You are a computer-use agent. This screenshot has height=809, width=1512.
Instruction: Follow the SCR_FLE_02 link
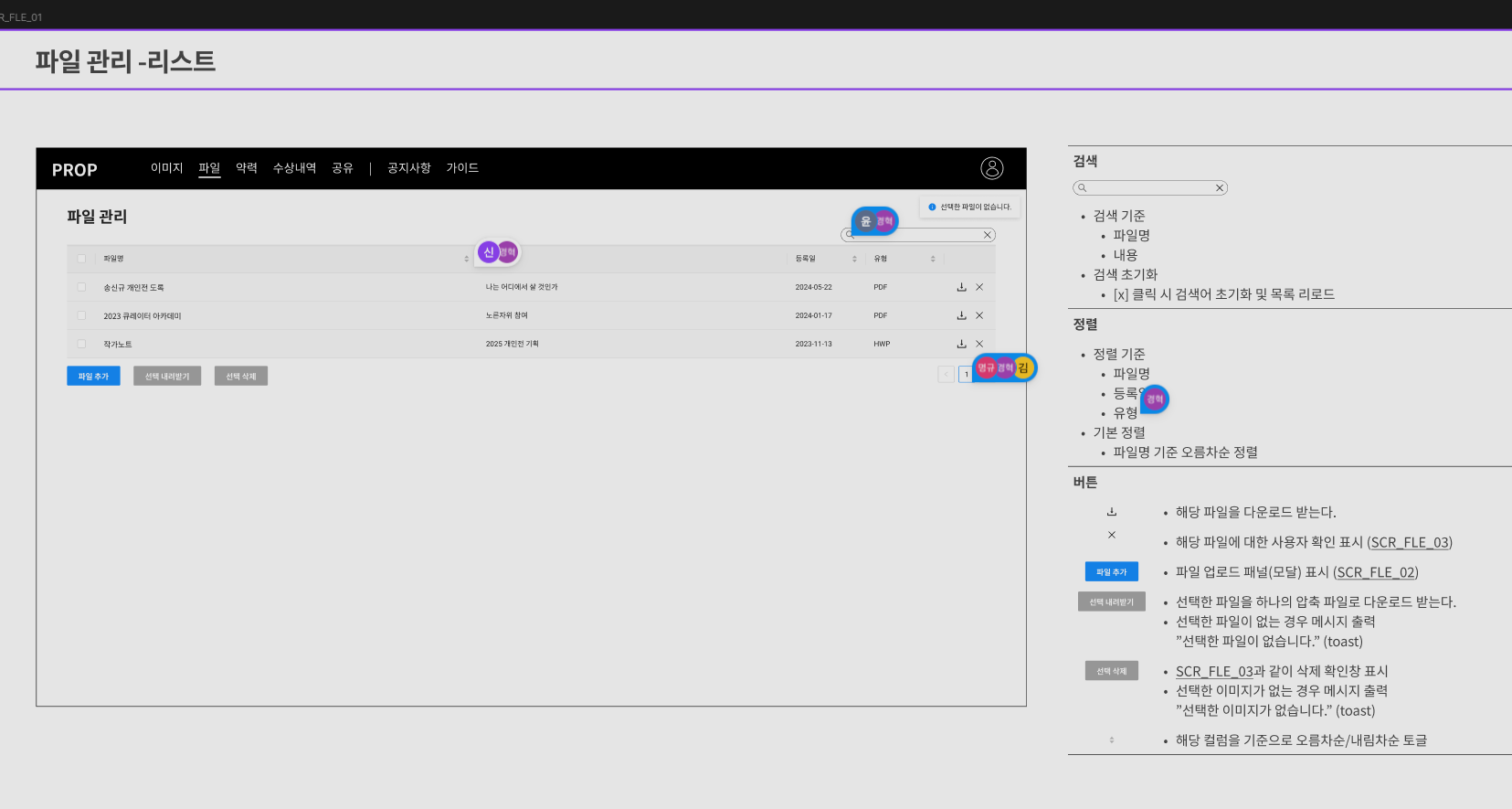click(x=1376, y=572)
